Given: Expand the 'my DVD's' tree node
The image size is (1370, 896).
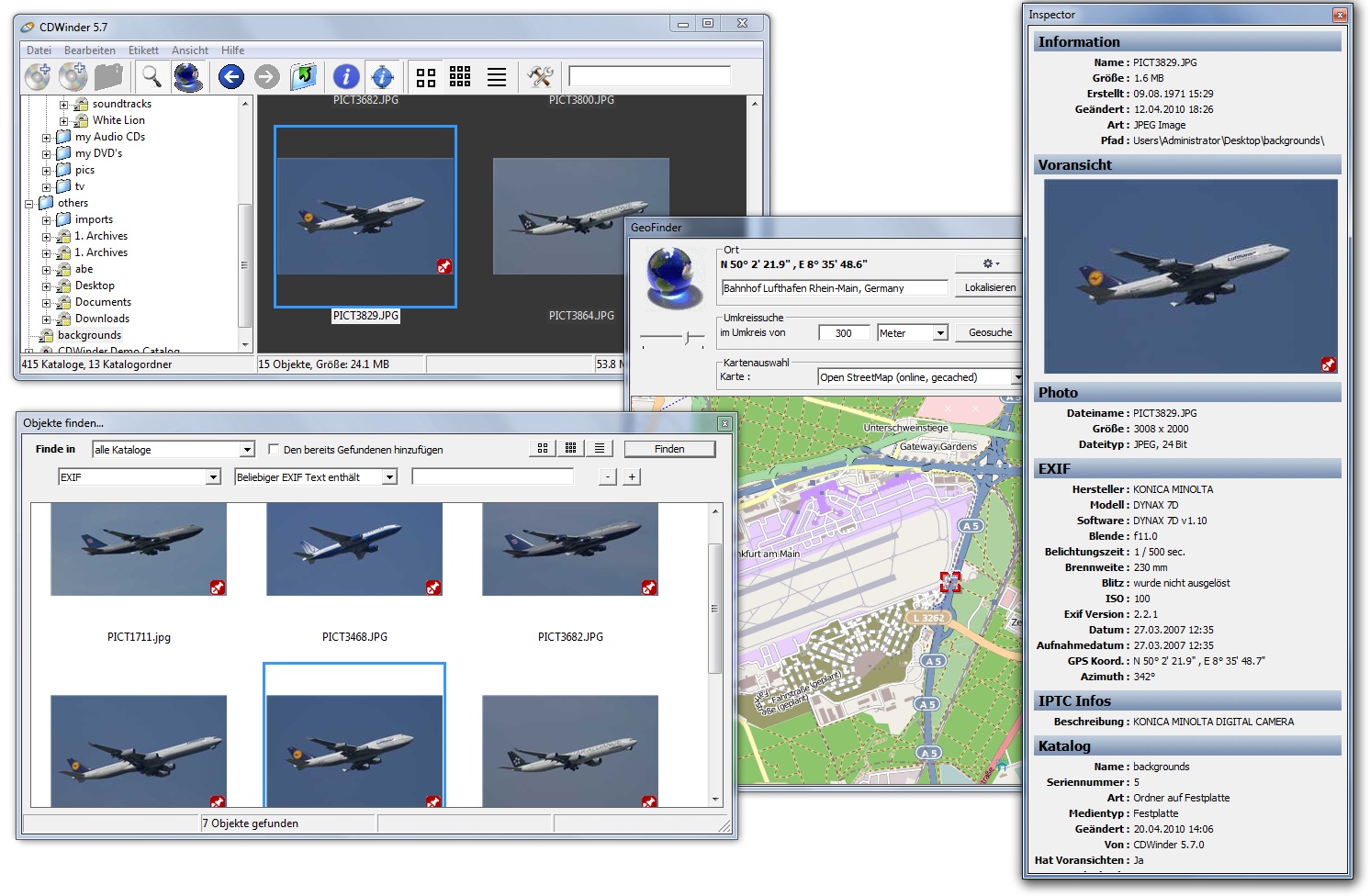Looking at the screenshot, I should point(46,154).
